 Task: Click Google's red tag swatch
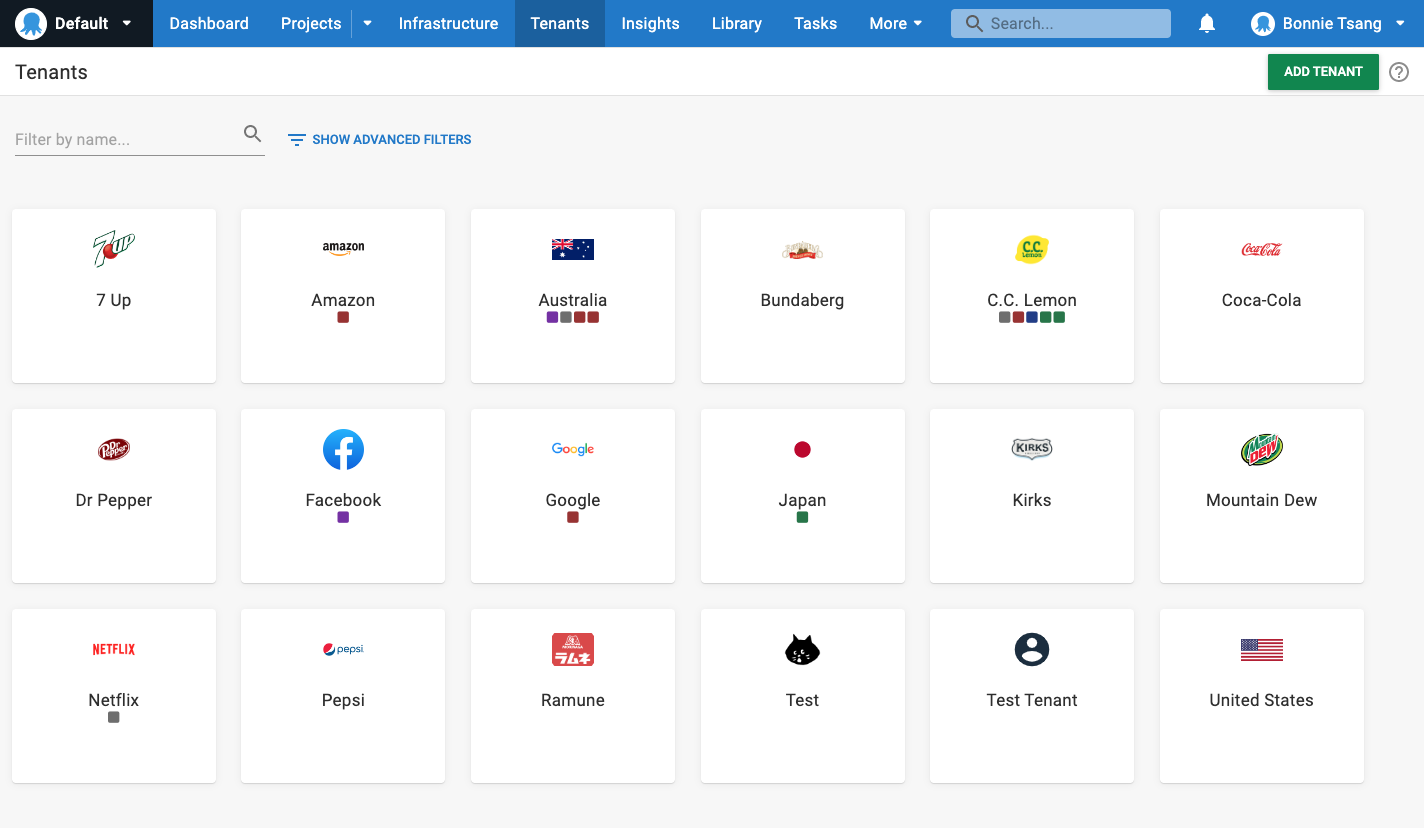click(x=573, y=517)
